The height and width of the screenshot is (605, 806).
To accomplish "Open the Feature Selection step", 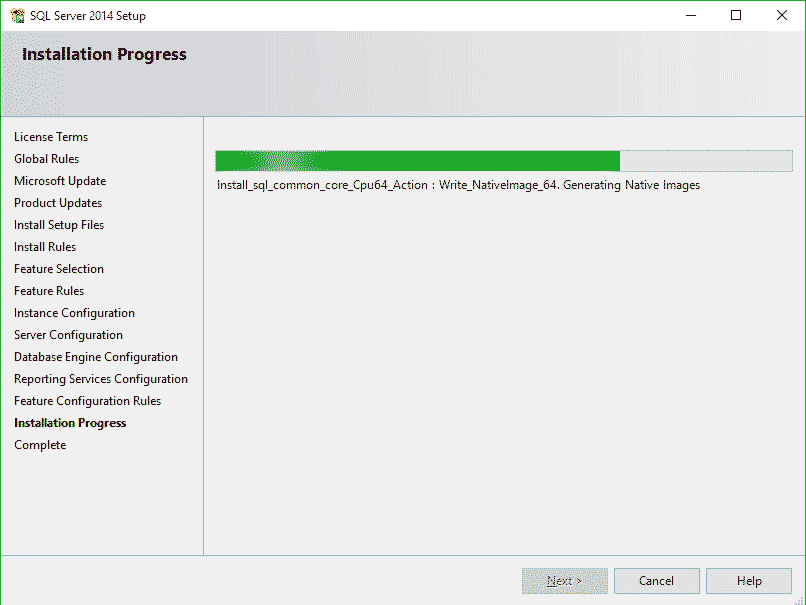I will click(58, 268).
